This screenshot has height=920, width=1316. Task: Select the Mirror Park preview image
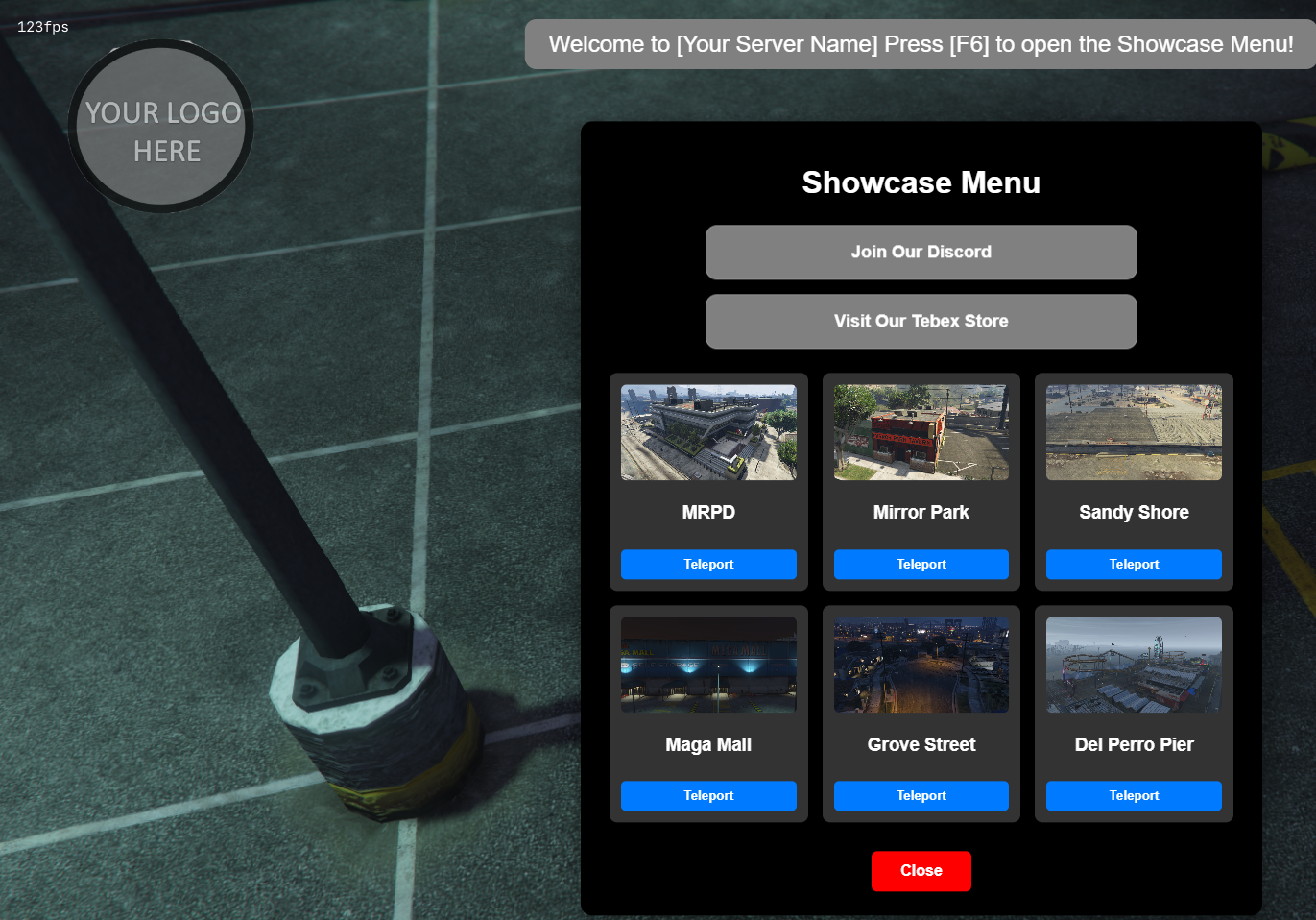(x=921, y=431)
